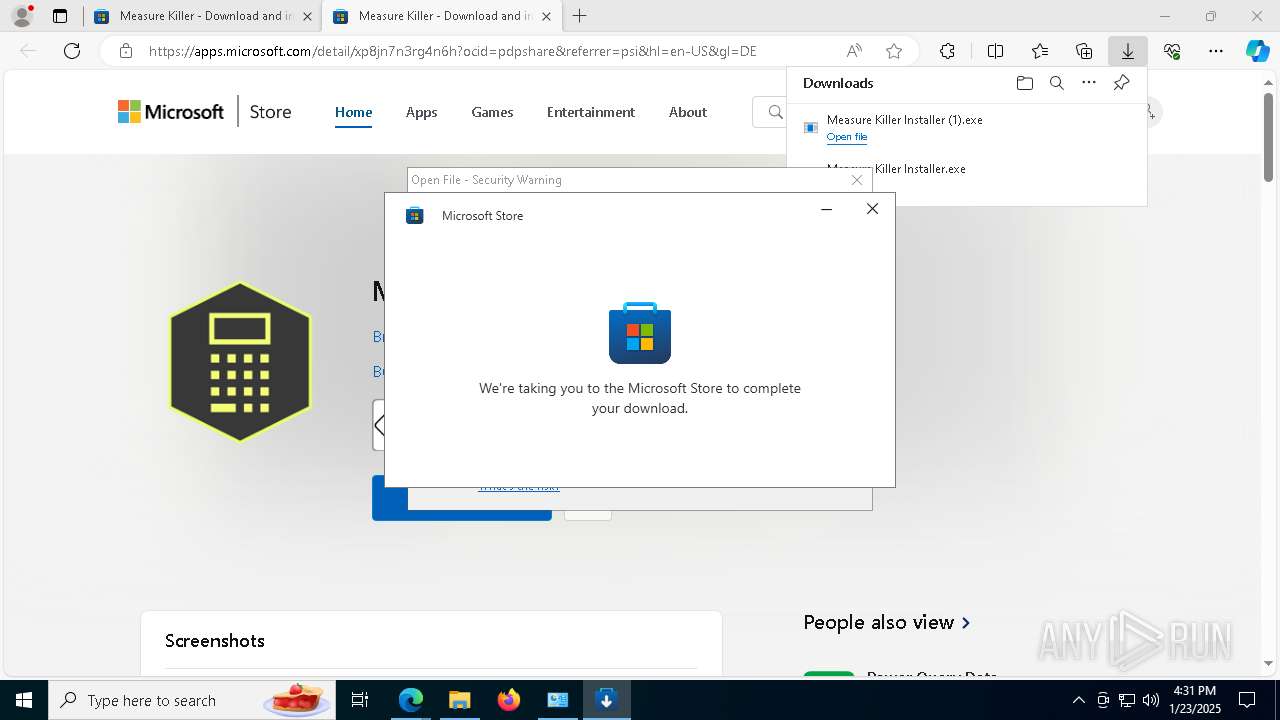The width and height of the screenshot is (1280, 720).
Task: Click the apps.microsoft.com address bar
Action: (x=452, y=51)
